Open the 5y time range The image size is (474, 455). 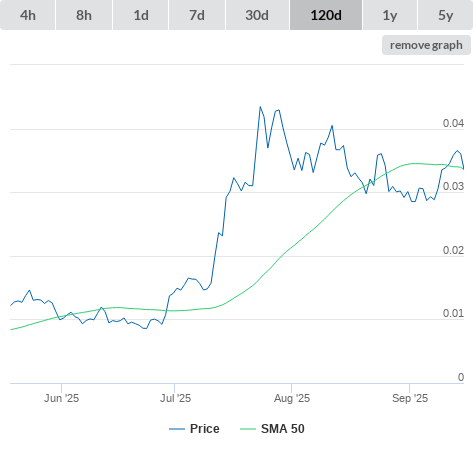(445, 15)
